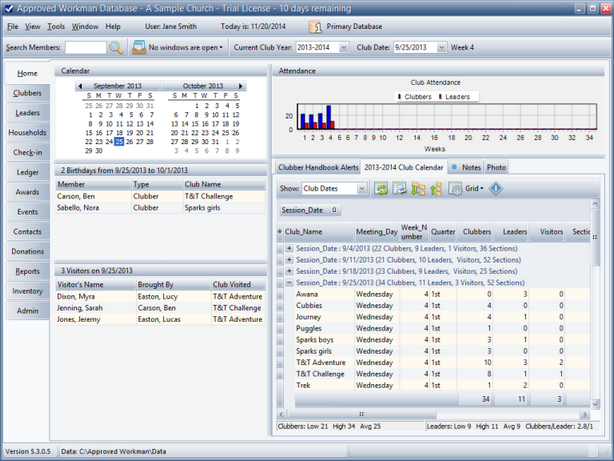Click the green refresh icon in calendar toolbar
This screenshot has width=614, height=461.
(381, 188)
